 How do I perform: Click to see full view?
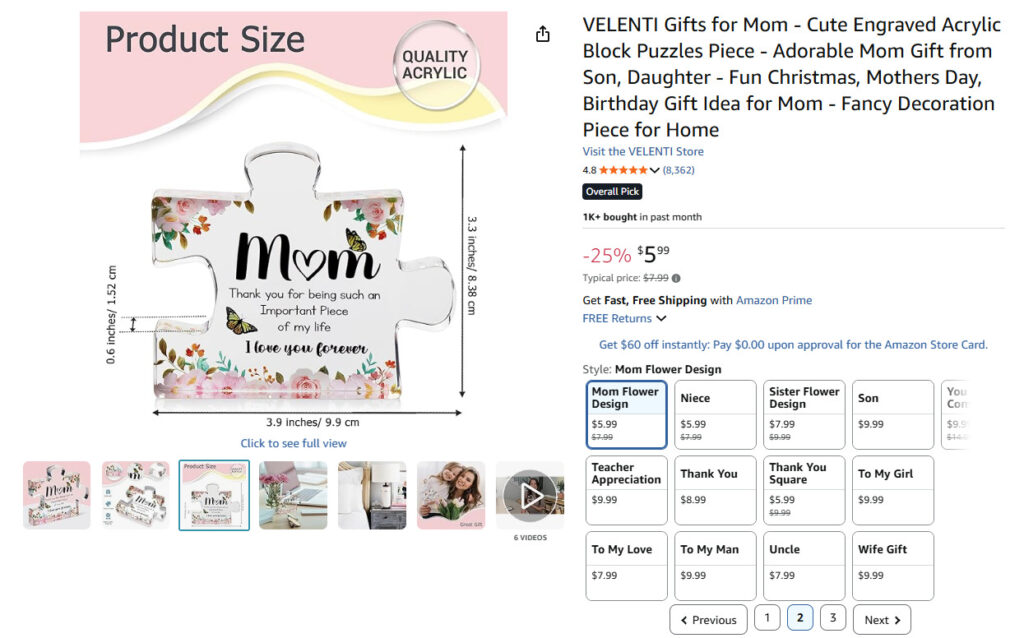(x=292, y=443)
